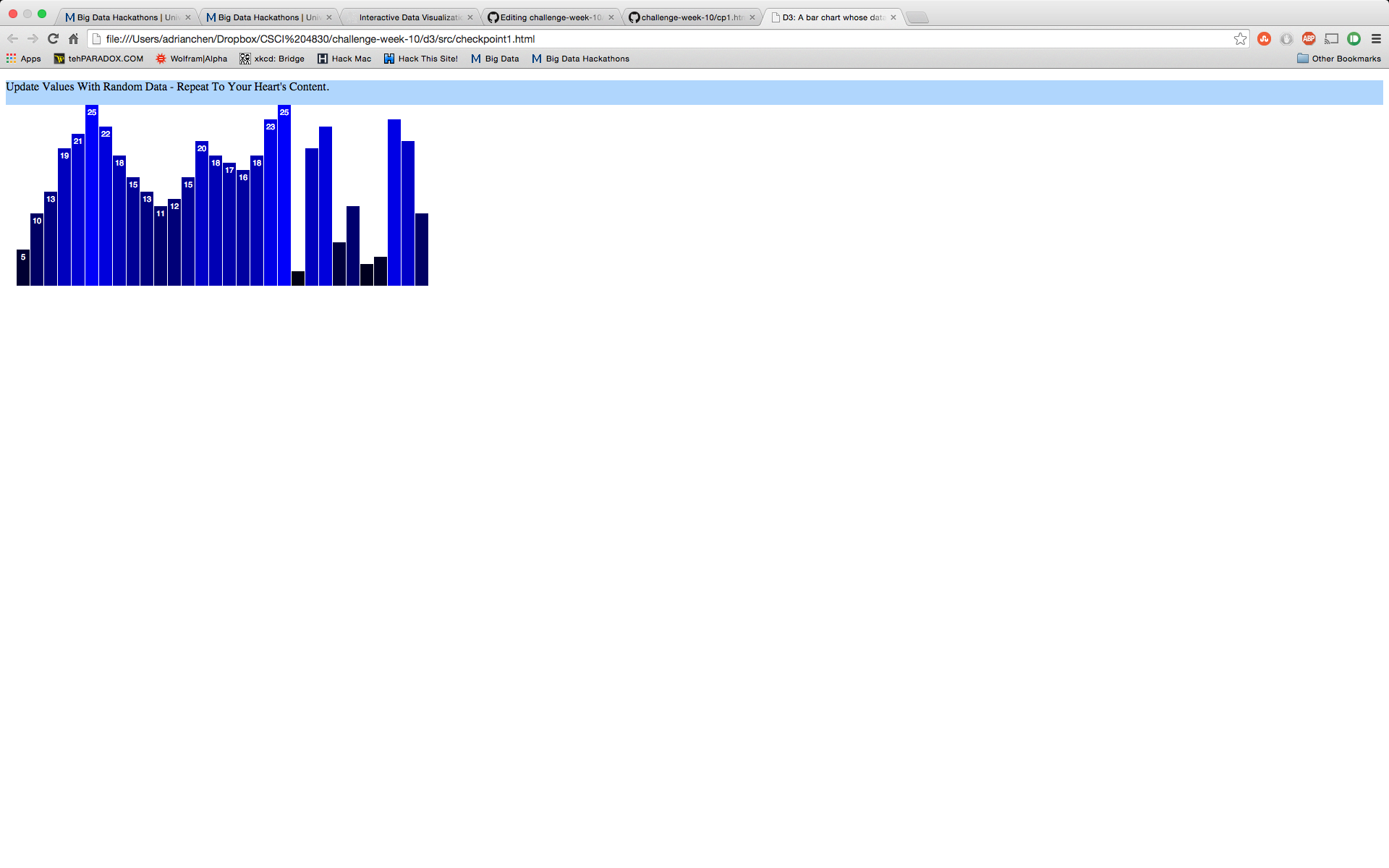Expand the Other Bookmarks folder

(x=1338, y=59)
